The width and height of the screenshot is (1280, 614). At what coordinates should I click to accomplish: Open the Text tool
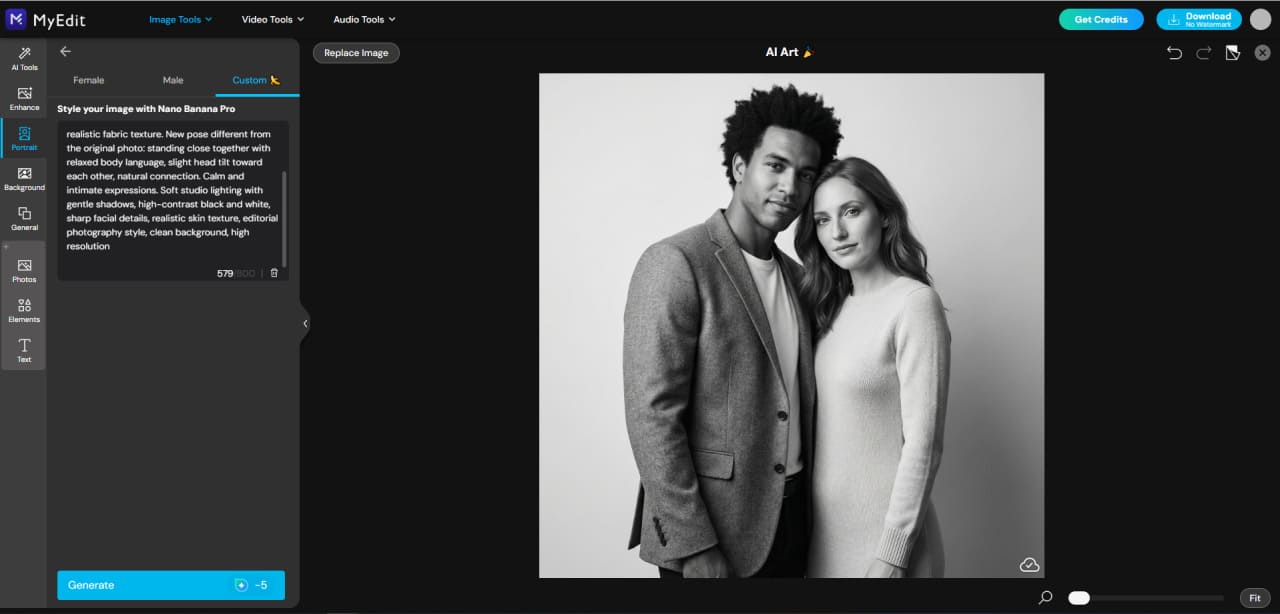coord(24,351)
